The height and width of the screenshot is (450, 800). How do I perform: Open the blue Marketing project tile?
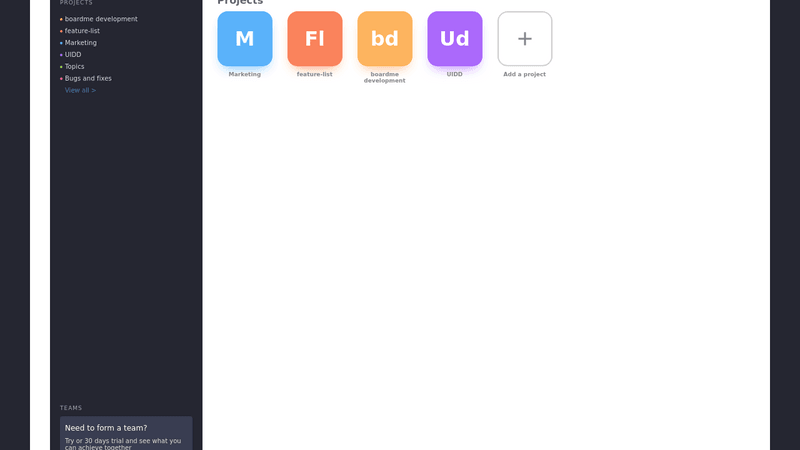point(244,39)
